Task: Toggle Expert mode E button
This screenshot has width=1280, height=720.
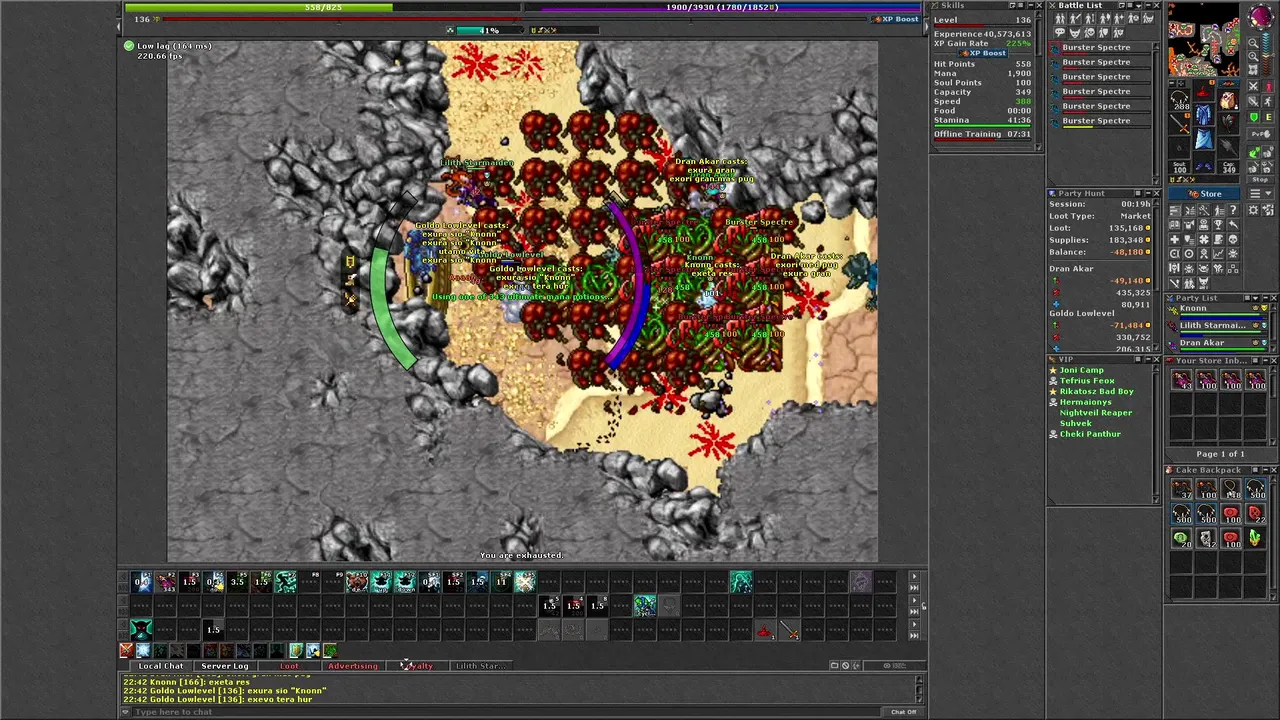Action: [1268, 116]
